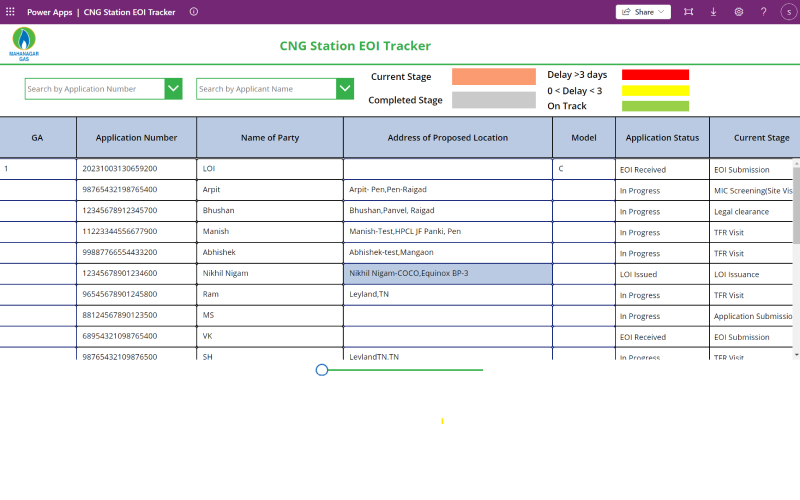Click LOI Issued status in Nikhil Nigam row
The height and width of the screenshot is (500, 800).
(638, 274)
